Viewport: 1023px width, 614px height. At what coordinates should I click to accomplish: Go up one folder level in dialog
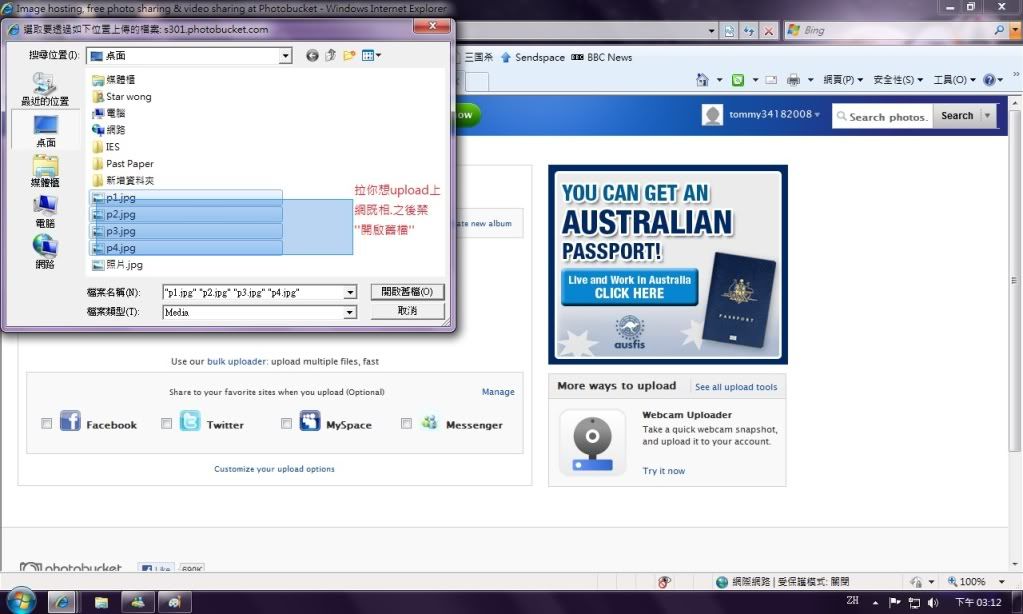(330, 56)
